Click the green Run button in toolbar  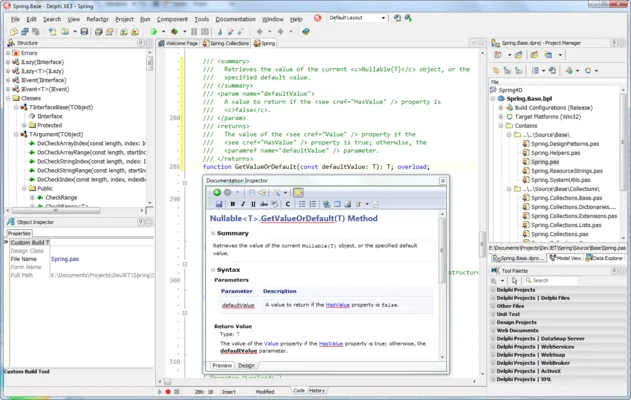click(154, 31)
